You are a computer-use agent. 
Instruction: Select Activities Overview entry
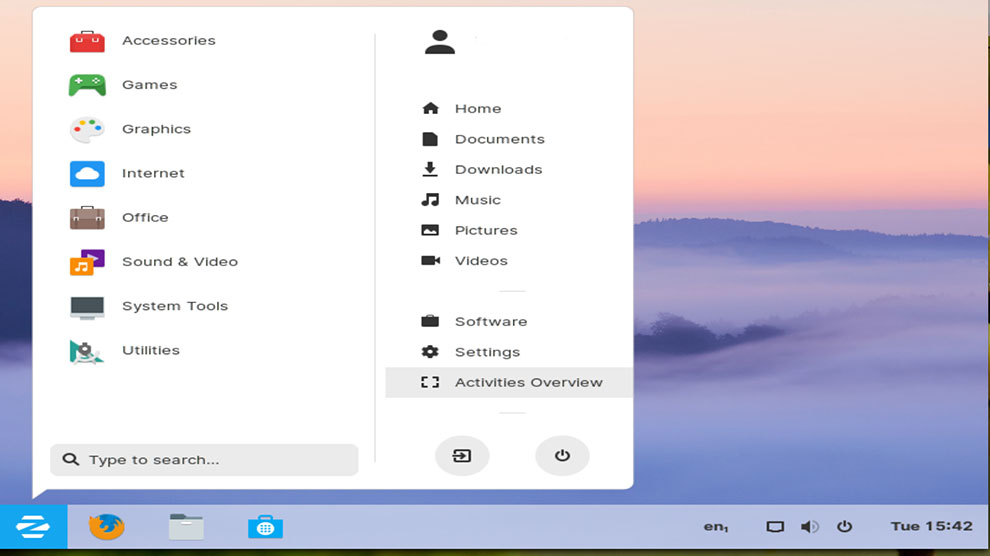click(x=527, y=382)
